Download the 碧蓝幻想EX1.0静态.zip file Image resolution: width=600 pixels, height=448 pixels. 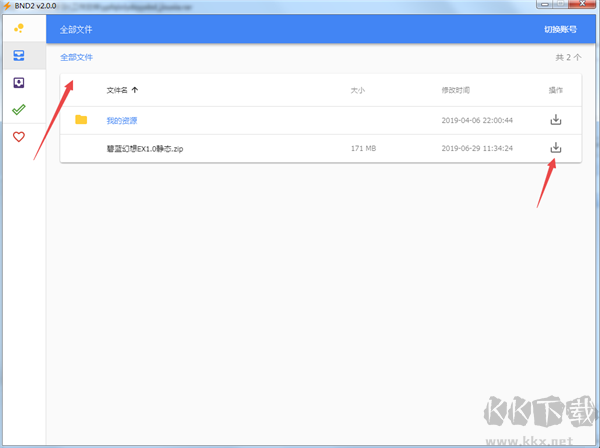(556, 148)
